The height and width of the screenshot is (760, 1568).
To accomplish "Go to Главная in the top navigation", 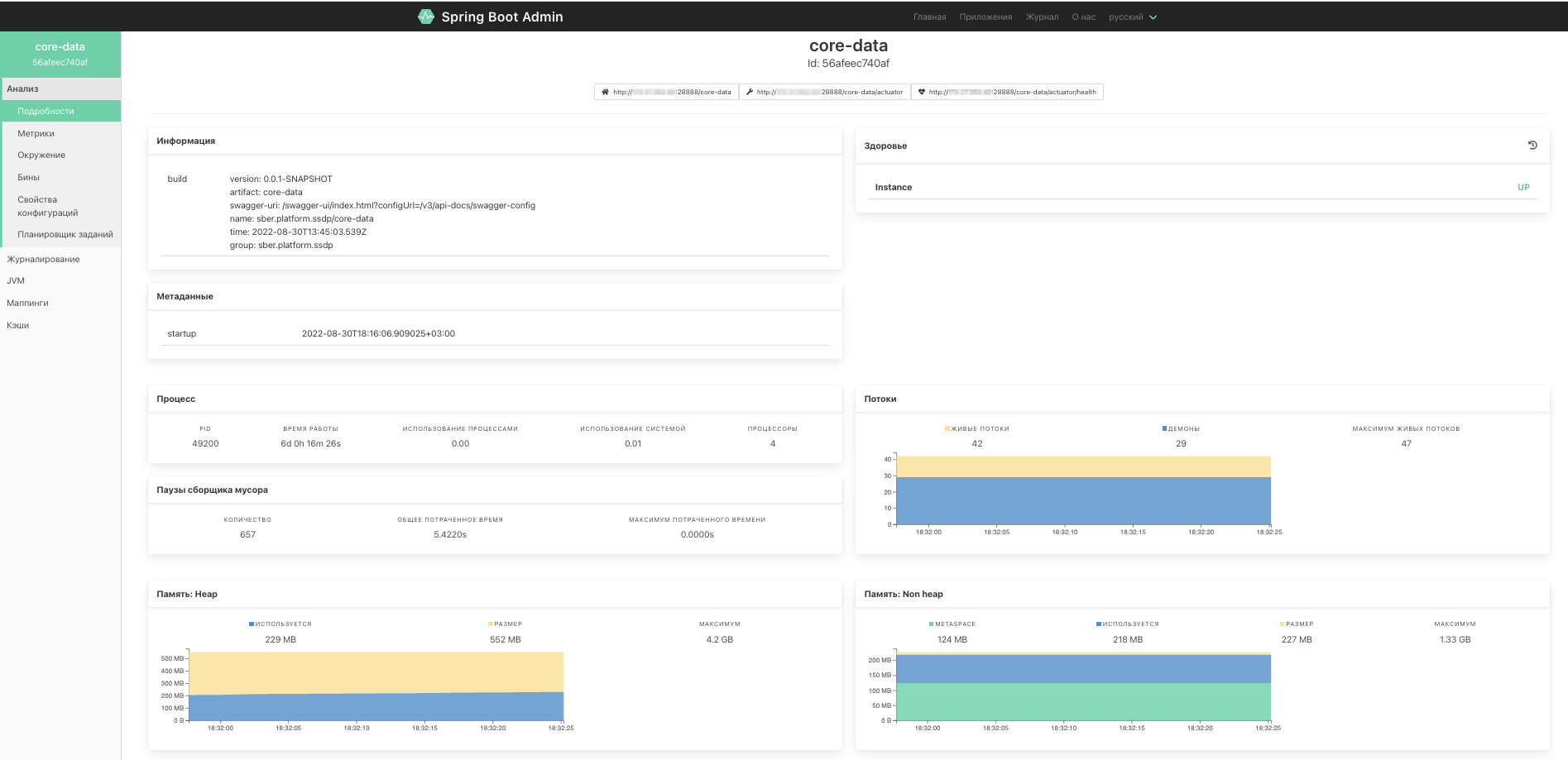I will pyautogui.click(x=929, y=17).
